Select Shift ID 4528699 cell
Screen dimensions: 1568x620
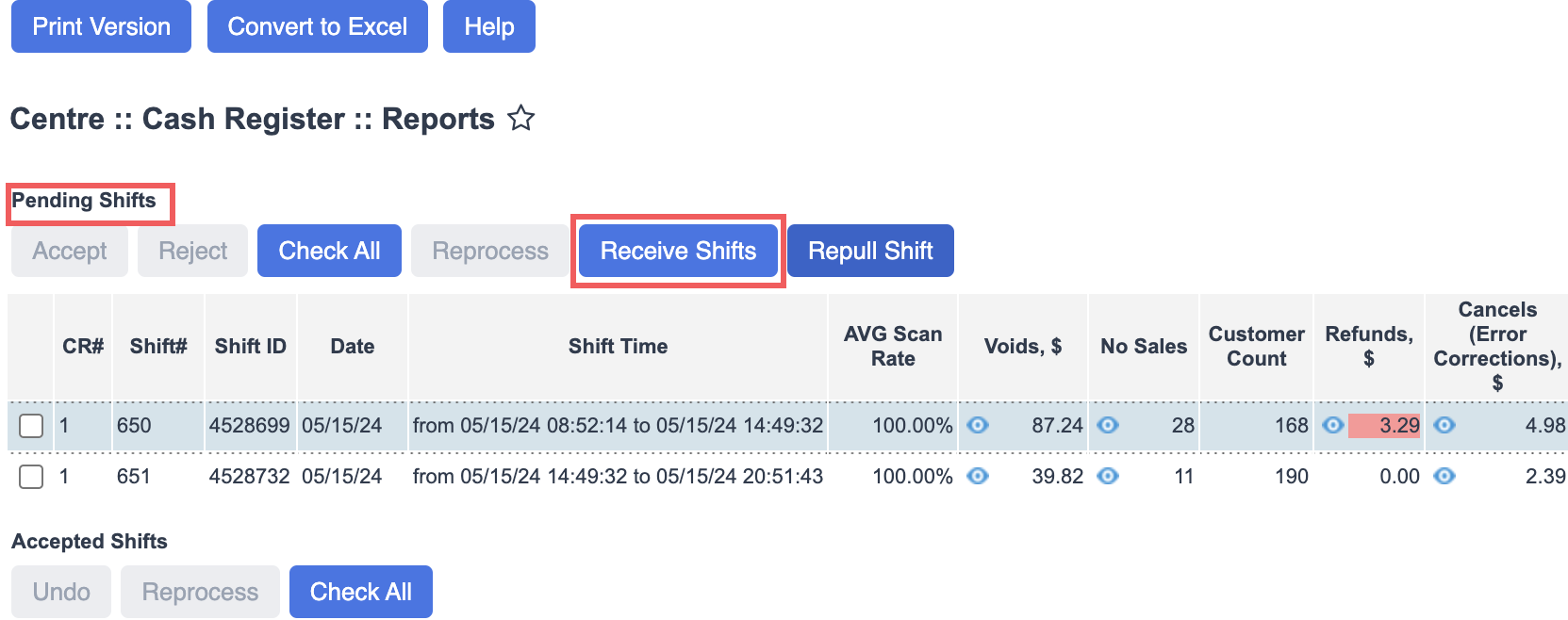(x=250, y=425)
